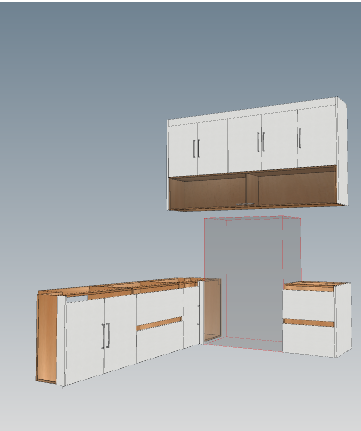Image resolution: width=361 pixels, height=431 pixels.
Task: Select the white right side panel of upper wall cabinet
Action: point(342,152)
